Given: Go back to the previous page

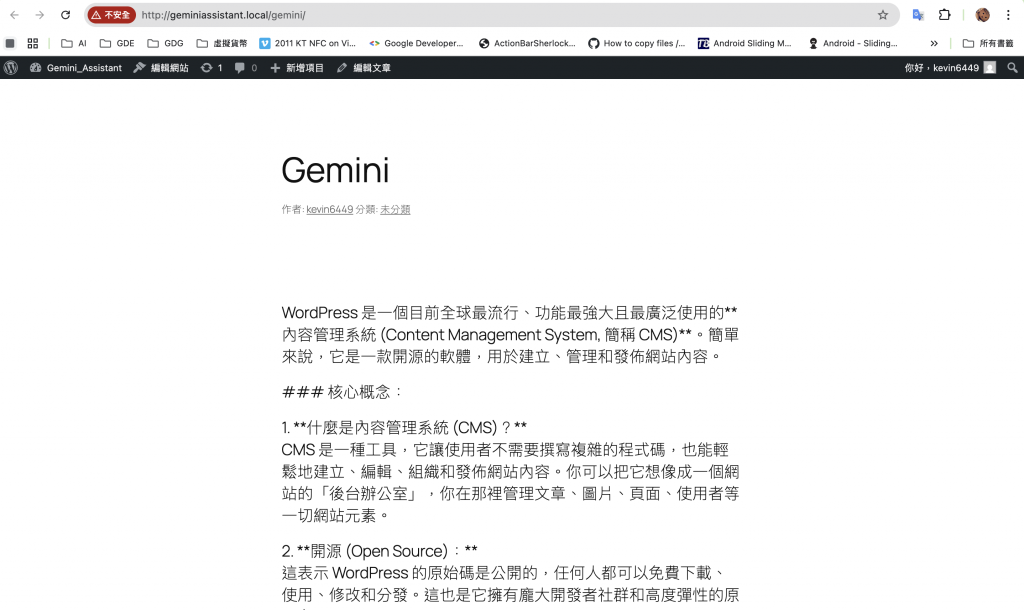Looking at the screenshot, I should pyautogui.click(x=14, y=15).
